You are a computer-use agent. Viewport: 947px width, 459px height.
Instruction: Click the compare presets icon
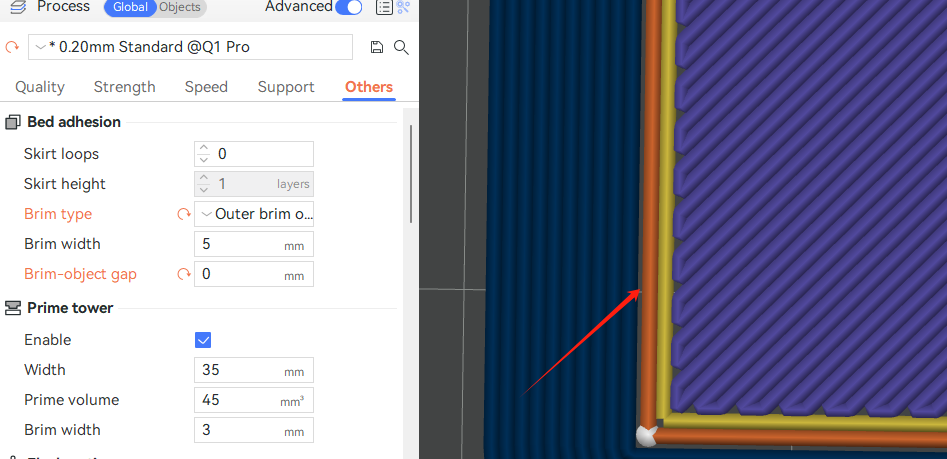coord(403,8)
